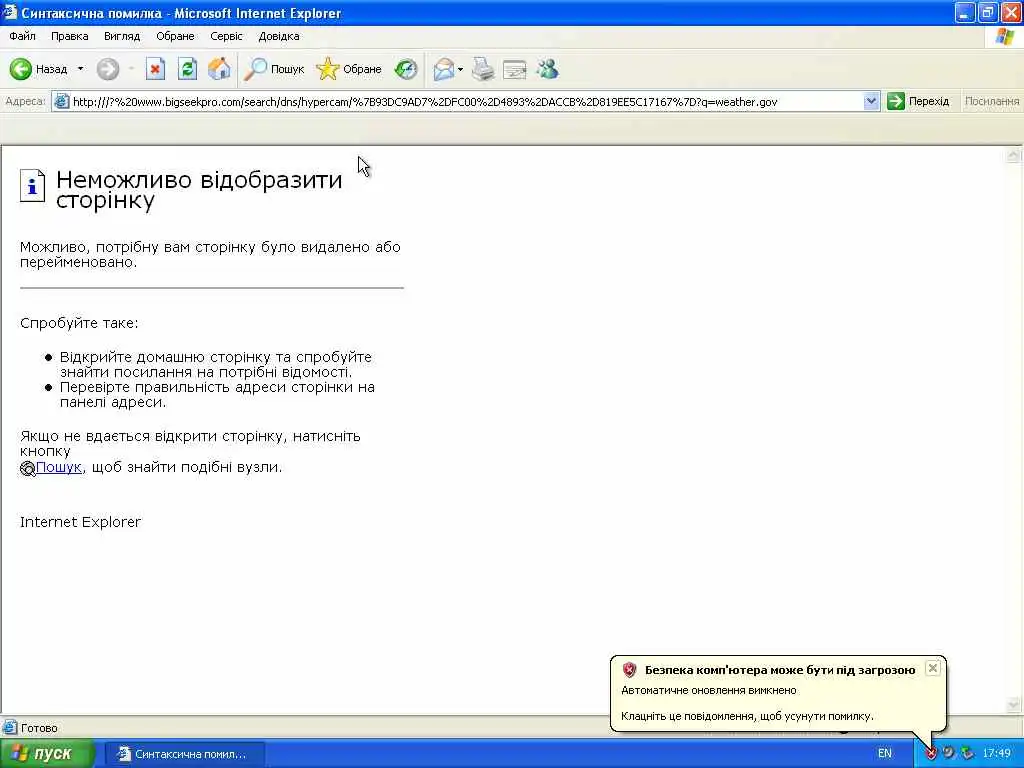The image size is (1024, 768).
Task: Click the network connection tray icon
Action: pos(967,754)
